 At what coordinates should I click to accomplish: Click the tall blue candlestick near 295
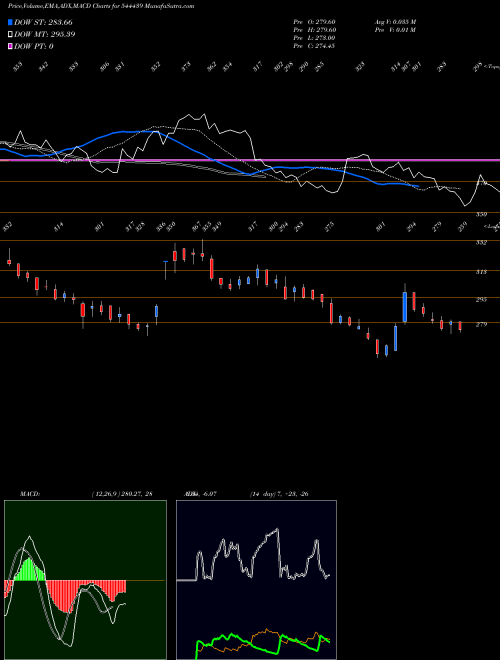405,307
